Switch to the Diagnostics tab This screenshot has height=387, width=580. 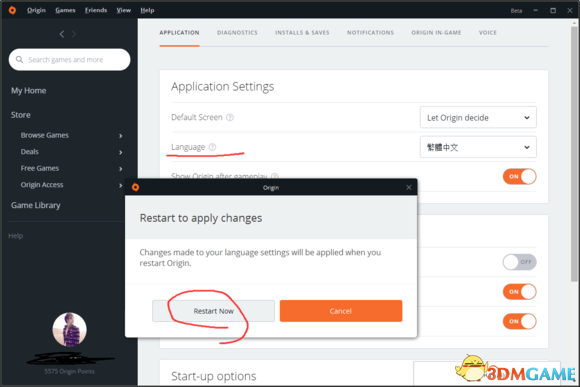pos(237,33)
